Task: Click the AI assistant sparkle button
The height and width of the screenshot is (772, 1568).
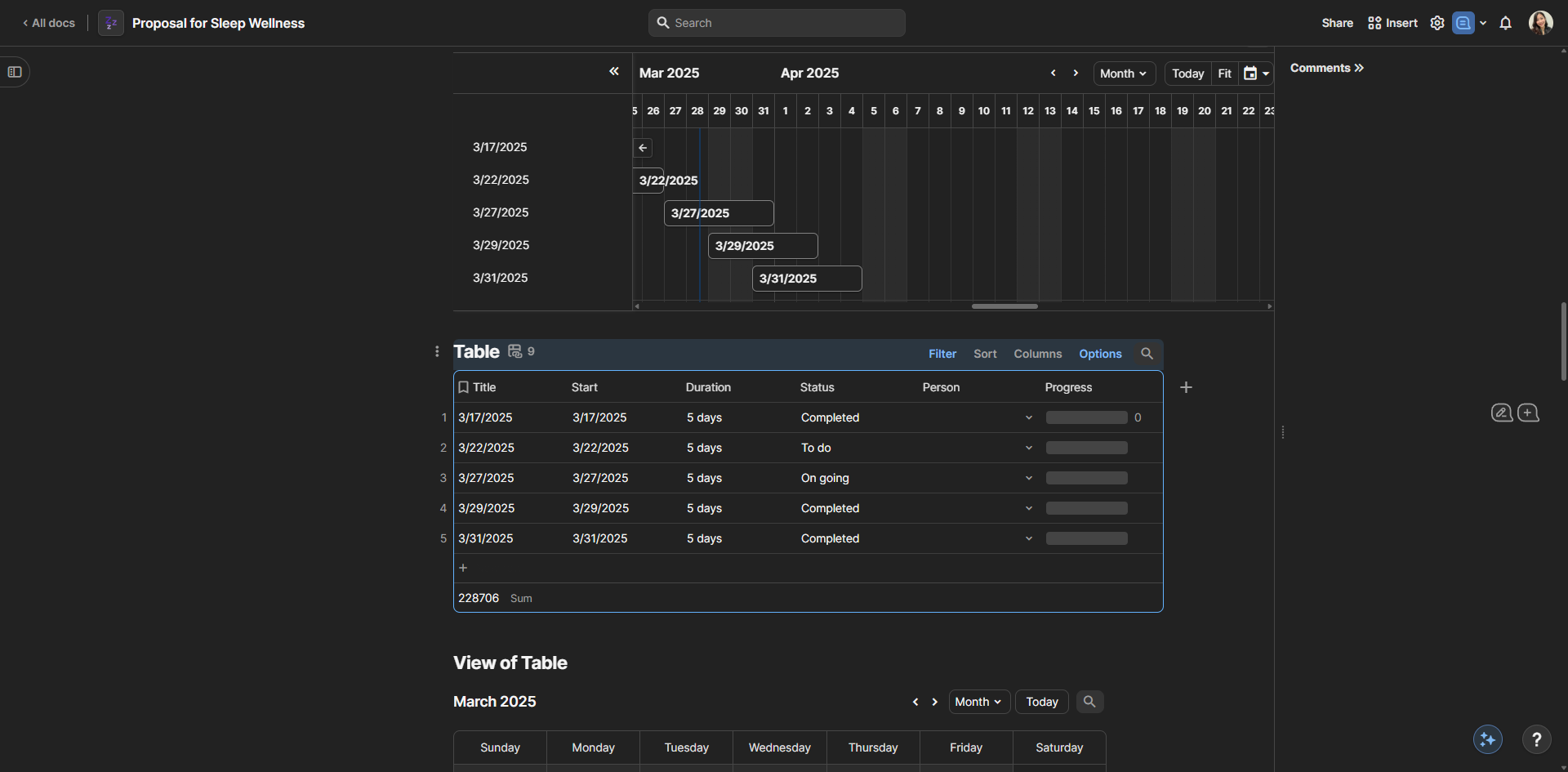Action: tap(1487, 739)
